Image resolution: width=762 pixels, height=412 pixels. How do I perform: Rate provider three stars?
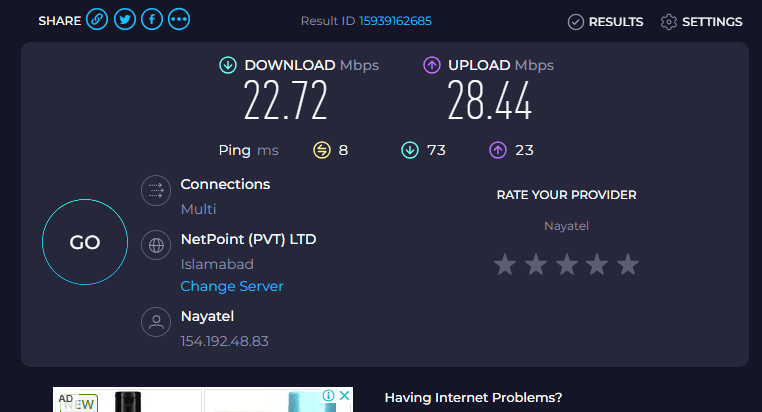click(x=567, y=264)
